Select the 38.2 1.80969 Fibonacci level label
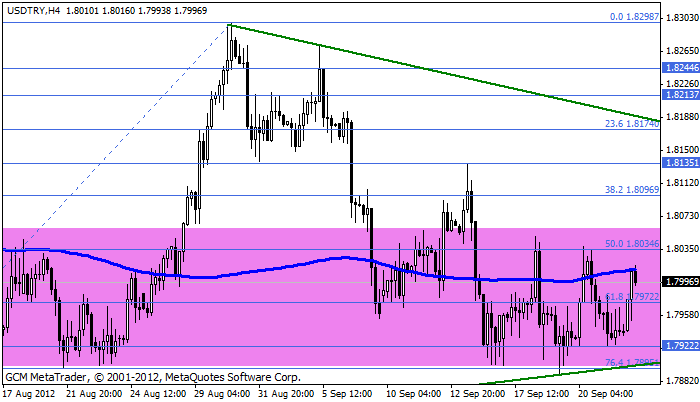Image resolution: width=700 pixels, height=402 pixels. coord(632,189)
